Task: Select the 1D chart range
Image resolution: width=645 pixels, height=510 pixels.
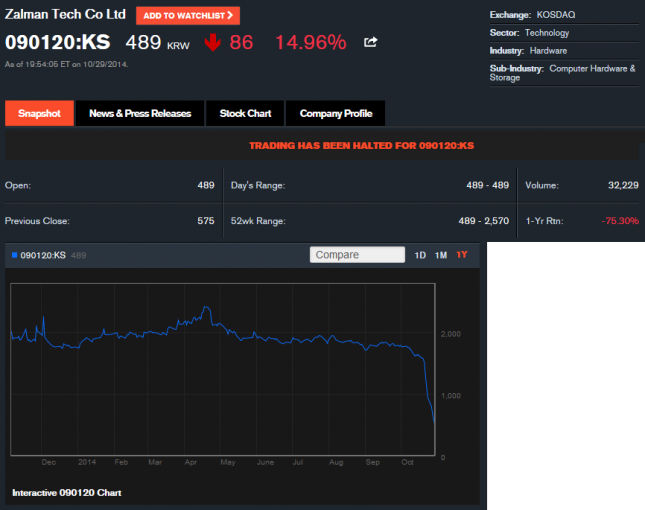Action: [420, 255]
